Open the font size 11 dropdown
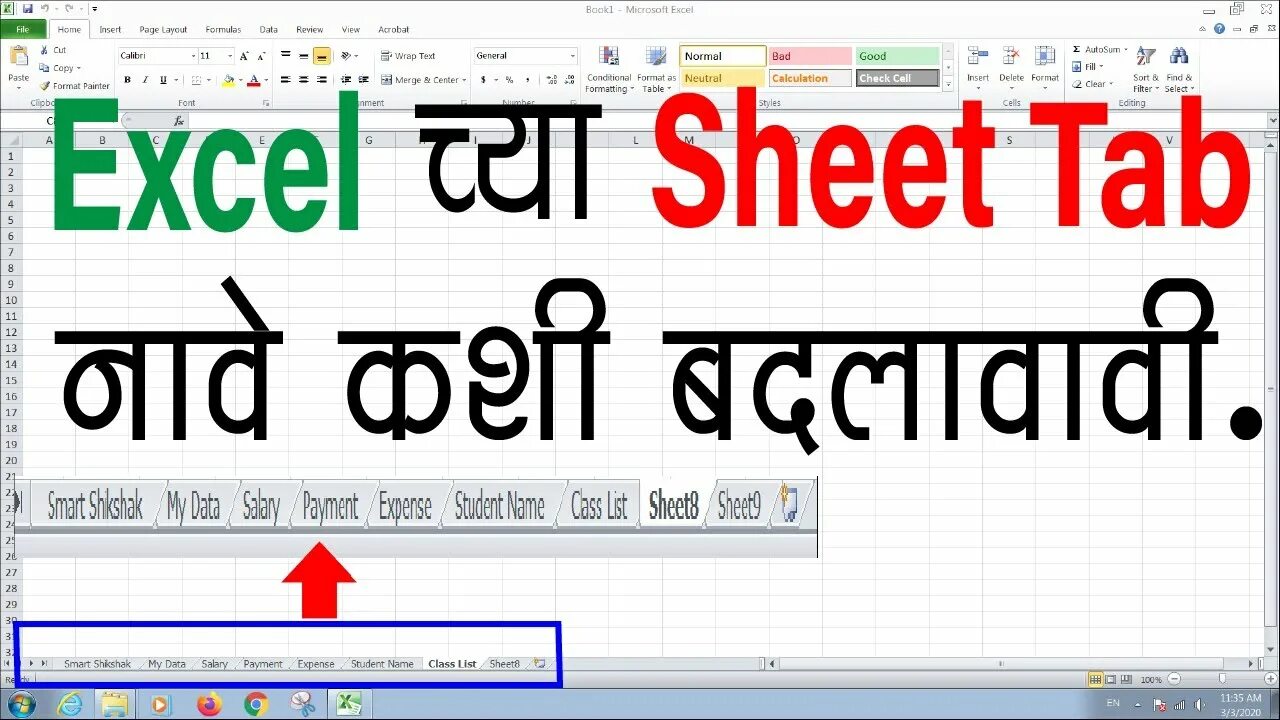The image size is (1280, 720). click(230, 56)
